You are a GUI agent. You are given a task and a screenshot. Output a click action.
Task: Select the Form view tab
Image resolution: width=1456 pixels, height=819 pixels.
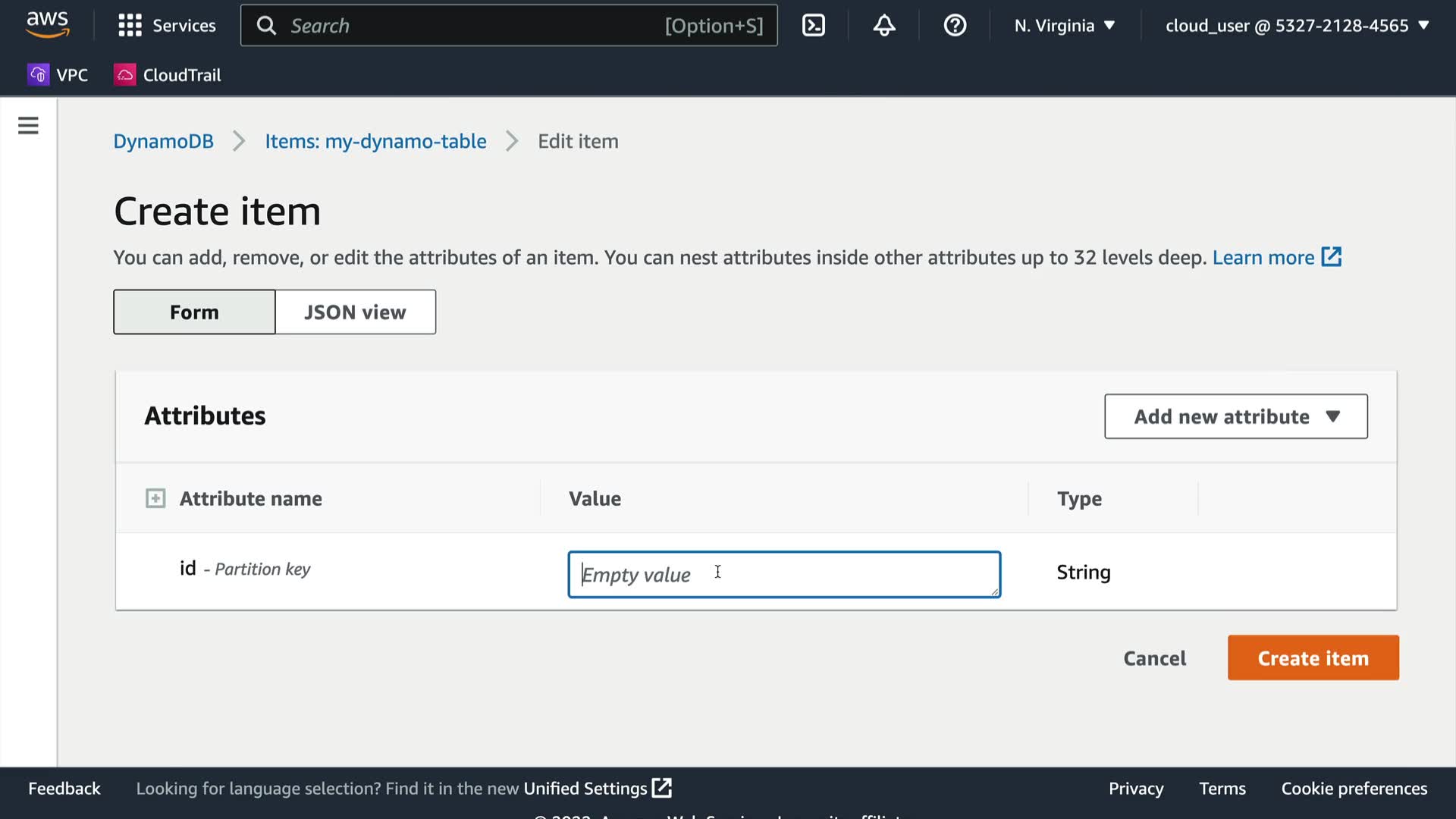pos(194,312)
